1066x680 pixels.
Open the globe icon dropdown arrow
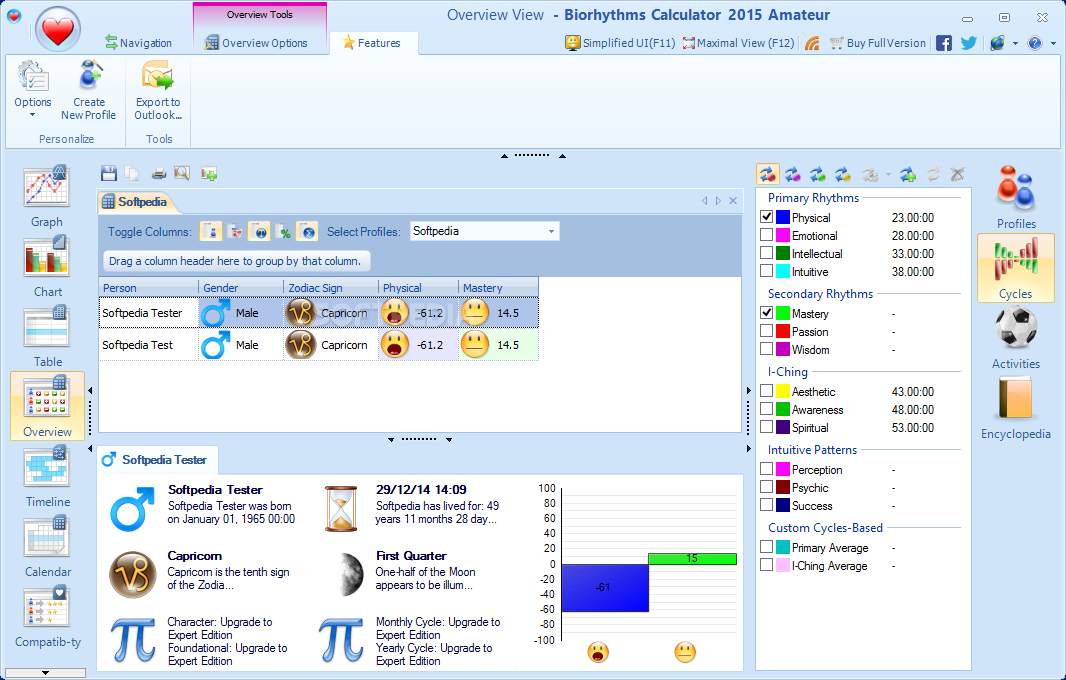coord(1015,44)
